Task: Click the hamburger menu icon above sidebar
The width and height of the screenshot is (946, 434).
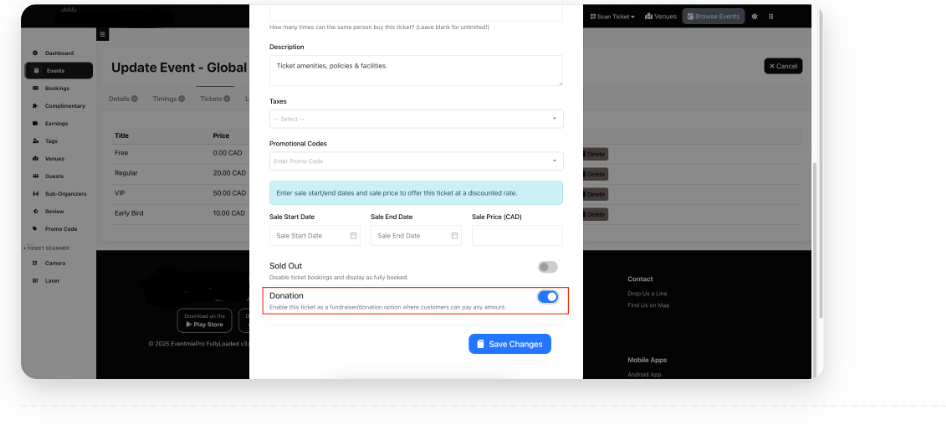Action: [x=102, y=34]
